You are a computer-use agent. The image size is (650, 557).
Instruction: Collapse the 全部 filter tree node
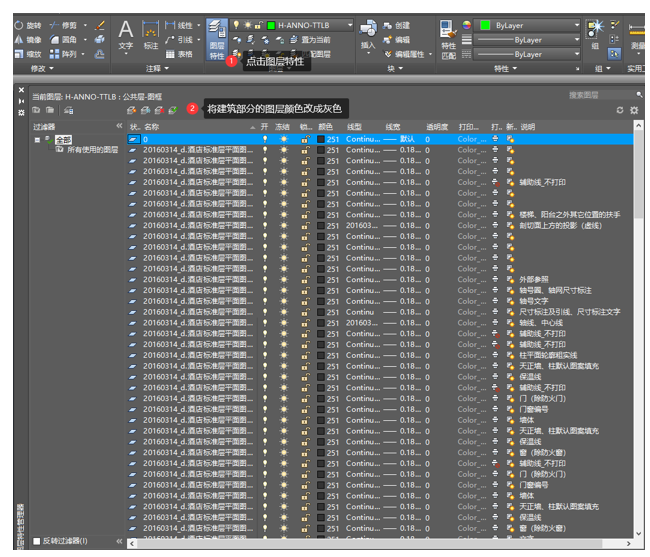(x=37, y=139)
